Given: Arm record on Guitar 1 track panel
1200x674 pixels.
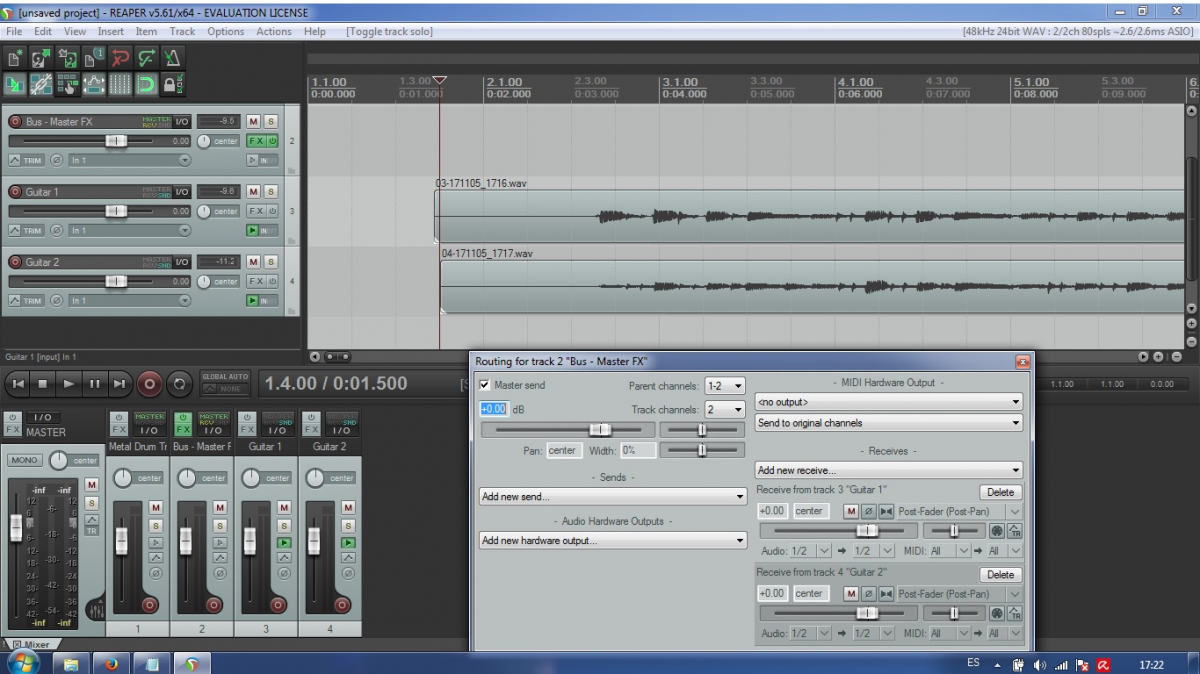Looking at the screenshot, I should tap(15, 191).
